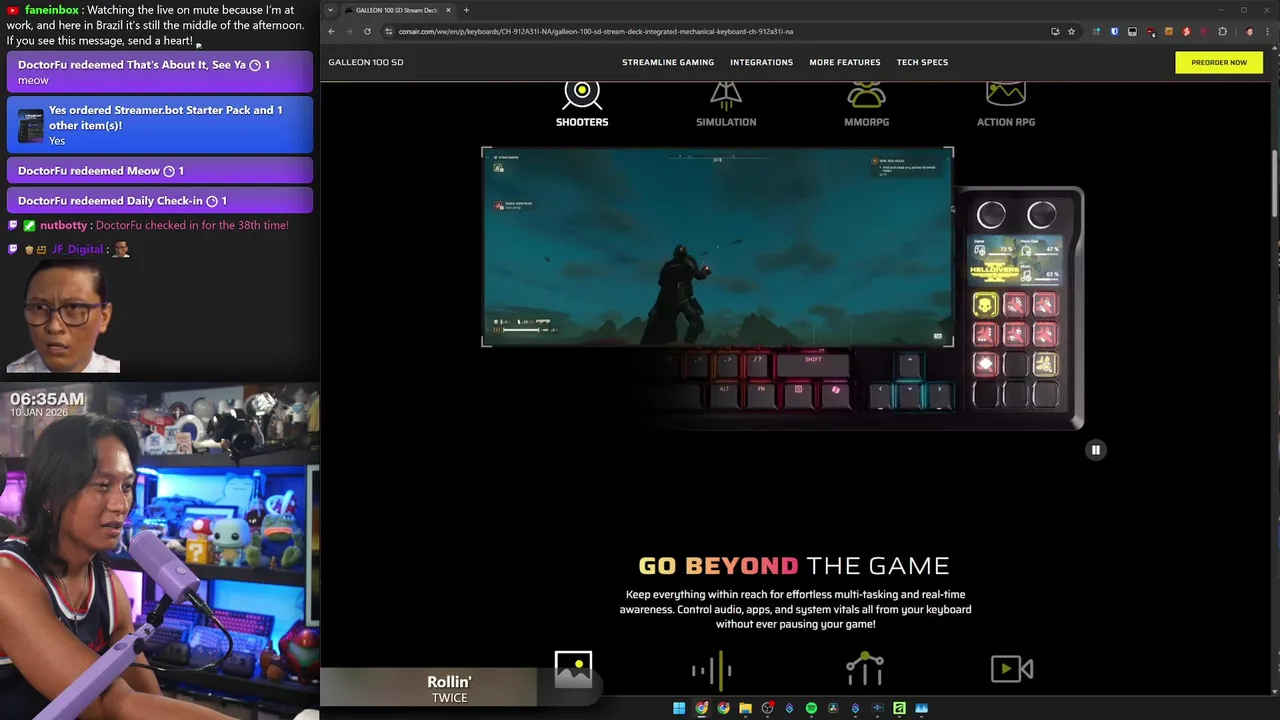This screenshot has height=720, width=1280.
Task: Reload the Corsair page
Action: (367, 31)
